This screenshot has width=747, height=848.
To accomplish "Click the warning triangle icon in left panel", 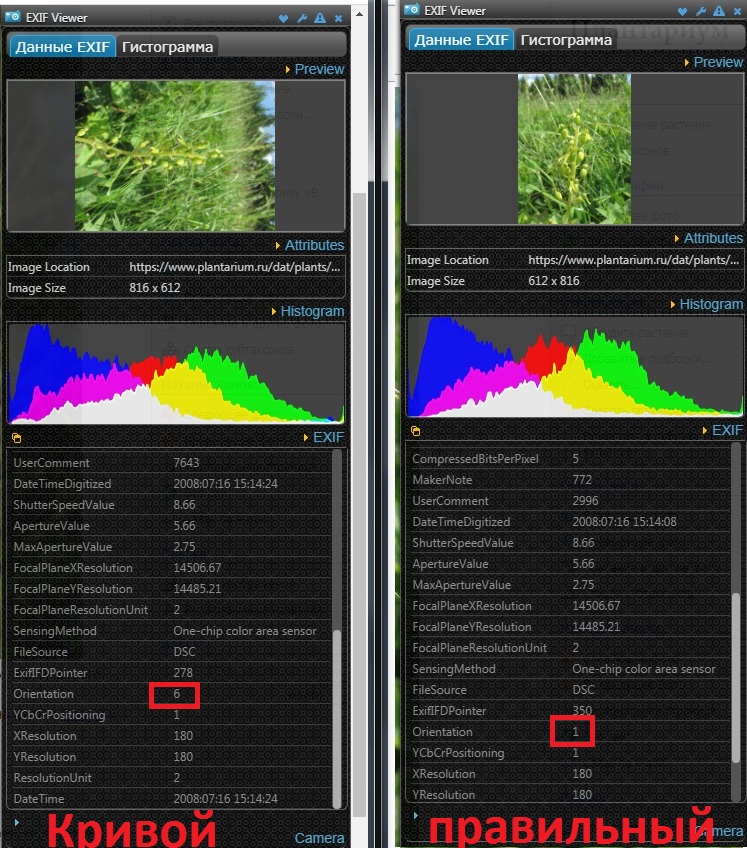I will [320, 18].
